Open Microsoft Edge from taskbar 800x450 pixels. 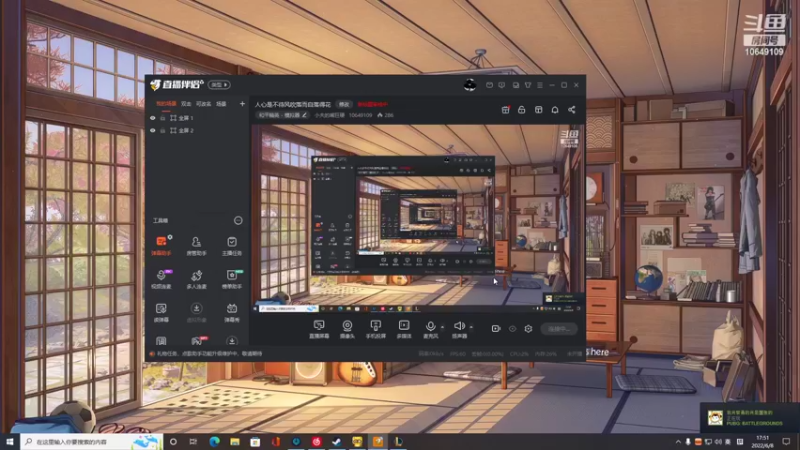214,442
